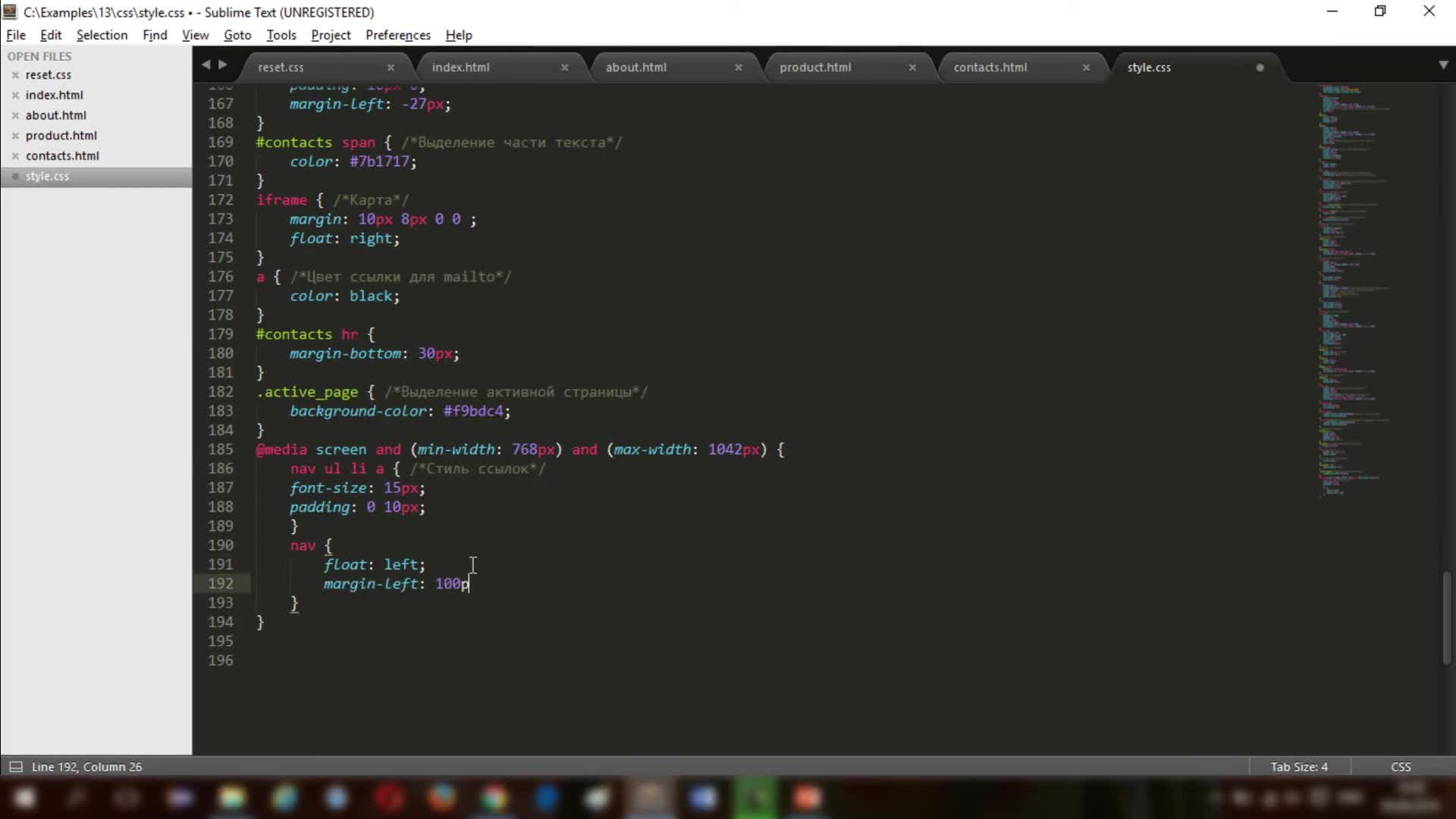Close reset.css from sidebar X icon
Screen dimensions: 1456x819
(x=15, y=75)
